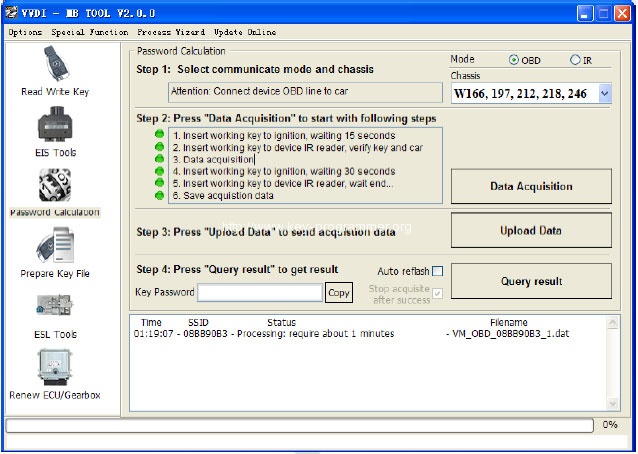
Task: Enable the Auto refresh checkbox
Action: 437,271
